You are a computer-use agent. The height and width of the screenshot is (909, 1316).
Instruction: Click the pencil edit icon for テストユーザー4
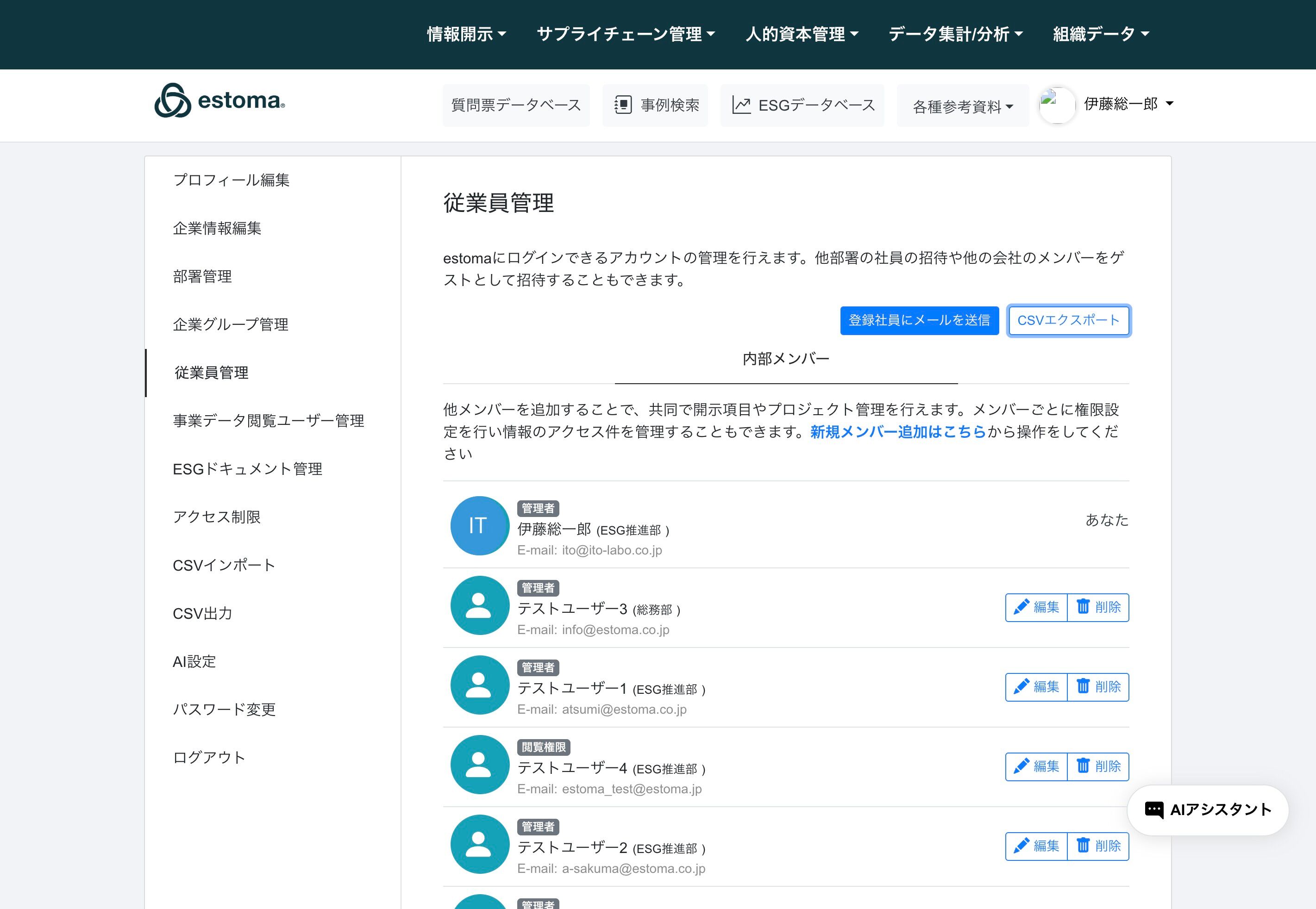(1021, 766)
